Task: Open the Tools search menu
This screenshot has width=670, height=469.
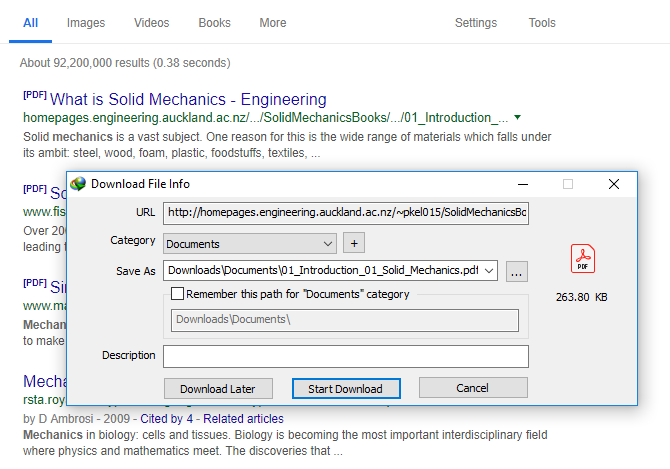Action: (x=542, y=23)
